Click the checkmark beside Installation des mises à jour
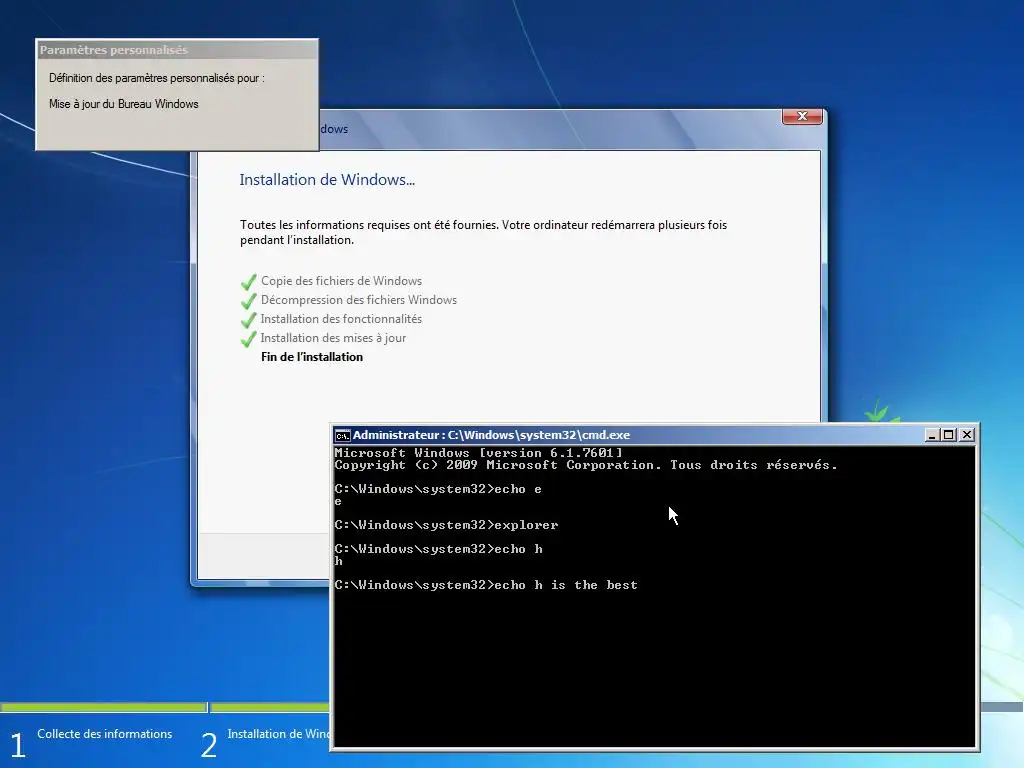The width and height of the screenshot is (1024, 768). [x=248, y=339]
